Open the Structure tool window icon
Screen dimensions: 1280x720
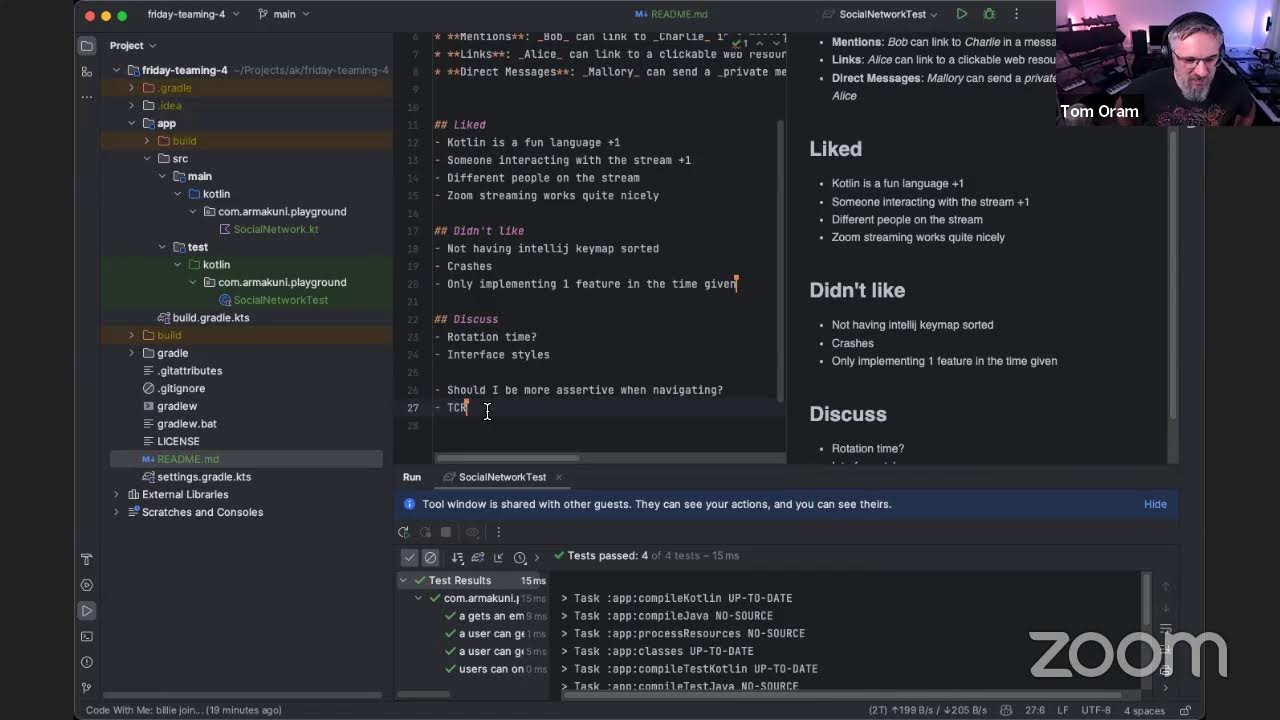(x=87, y=71)
